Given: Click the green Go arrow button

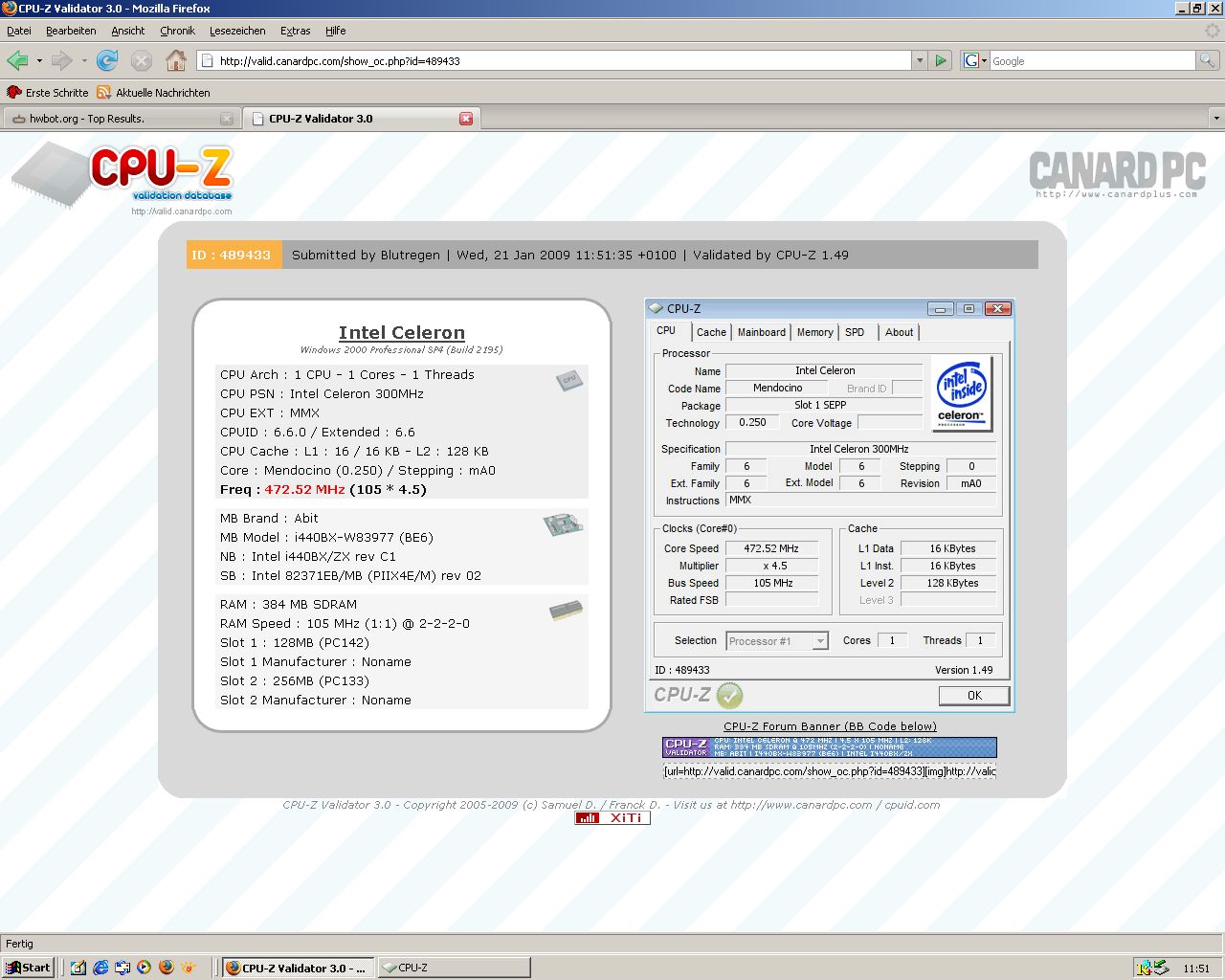Looking at the screenshot, I should (x=941, y=60).
